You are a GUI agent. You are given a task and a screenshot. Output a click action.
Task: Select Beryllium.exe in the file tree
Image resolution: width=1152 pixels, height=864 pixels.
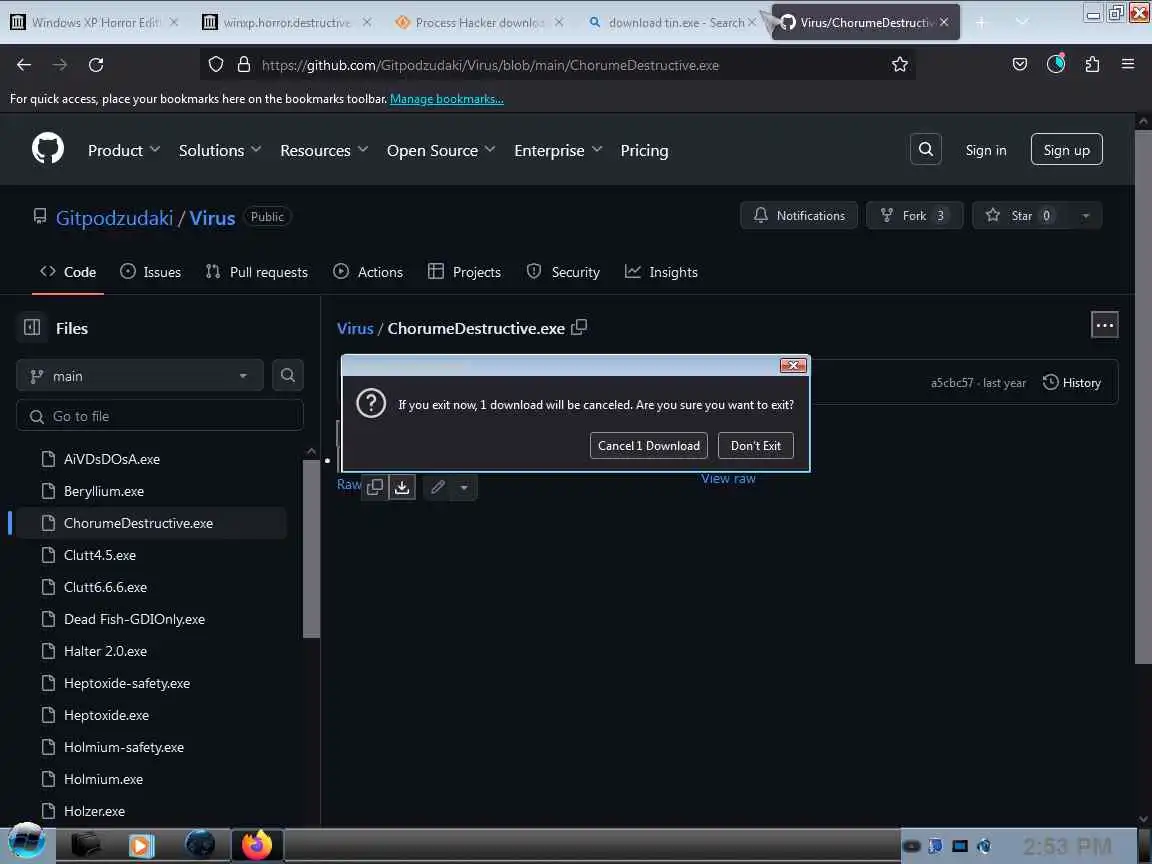(x=104, y=491)
